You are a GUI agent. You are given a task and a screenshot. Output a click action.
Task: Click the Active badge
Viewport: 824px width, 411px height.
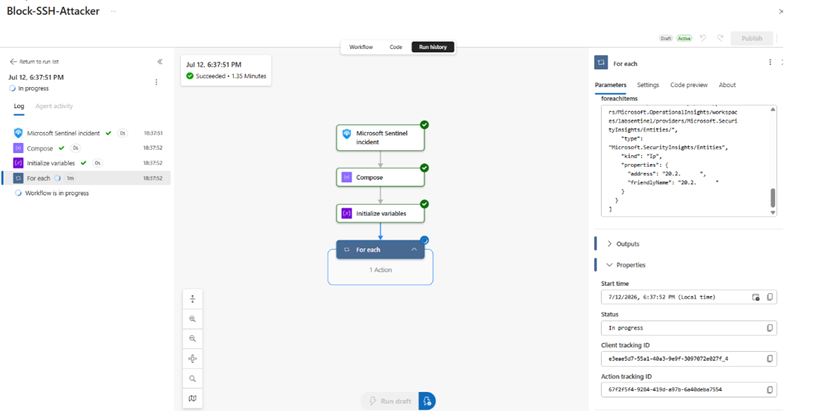[684, 38]
